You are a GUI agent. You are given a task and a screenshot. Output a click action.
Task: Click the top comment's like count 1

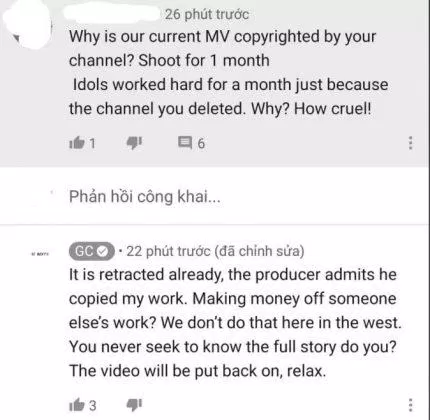coord(92,144)
